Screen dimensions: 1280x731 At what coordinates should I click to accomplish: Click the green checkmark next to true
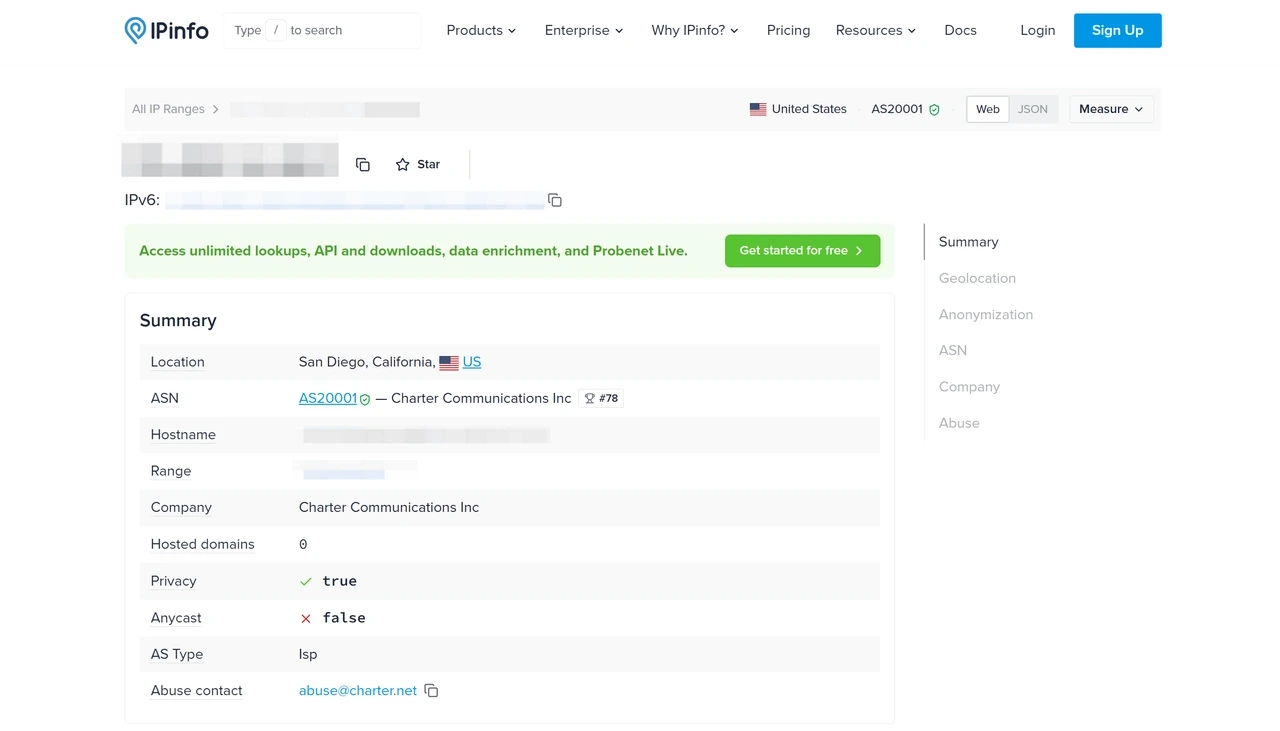tap(306, 581)
